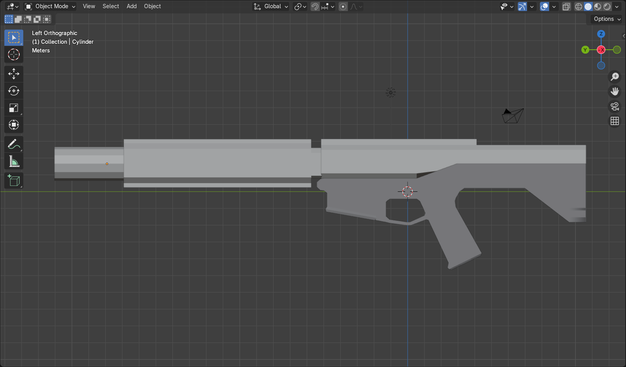Click the green Y axis gizmo handle
Screen dimensions: 626x367
(x=585, y=50)
